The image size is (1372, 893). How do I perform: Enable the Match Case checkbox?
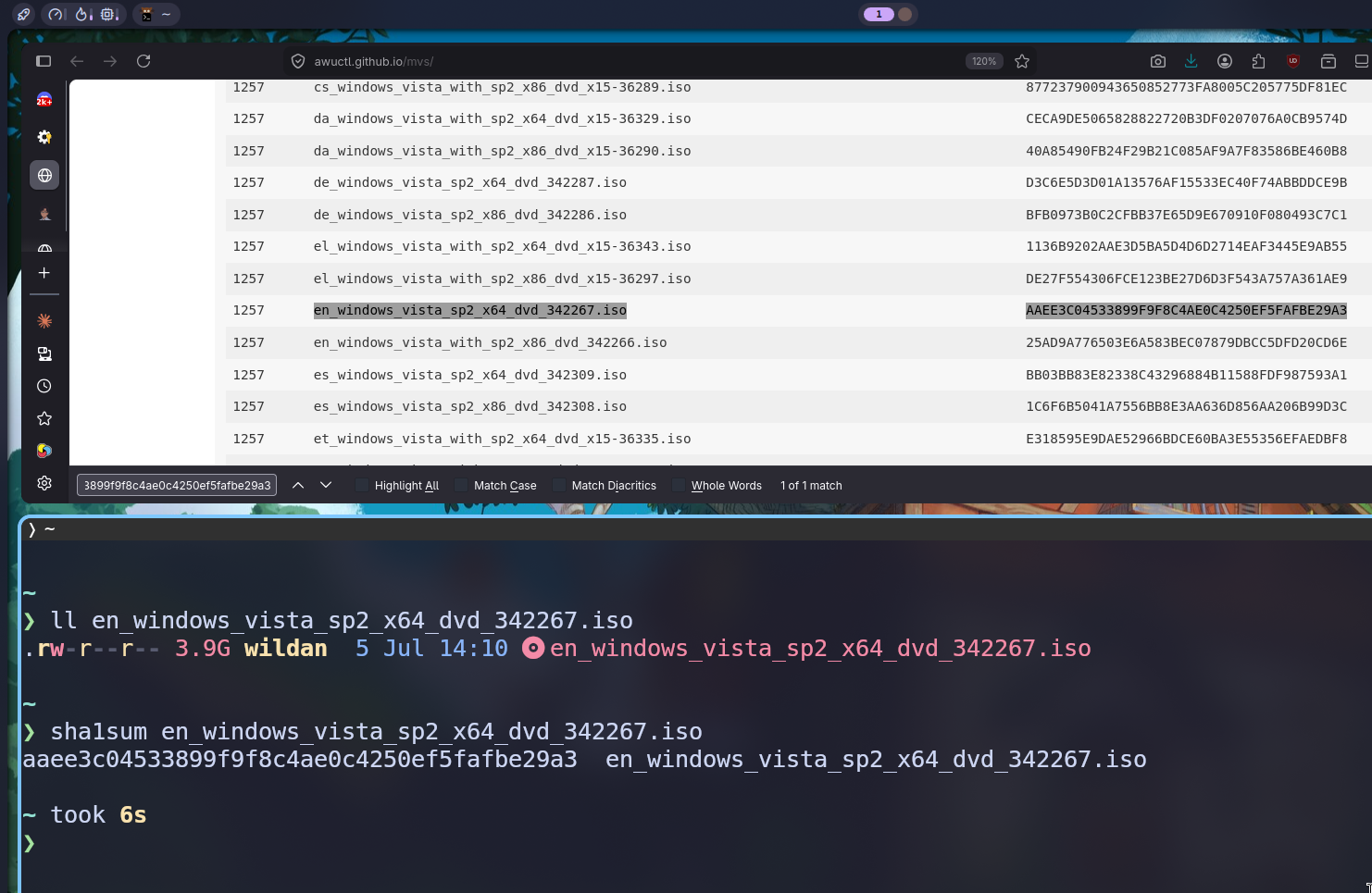click(x=462, y=485)
